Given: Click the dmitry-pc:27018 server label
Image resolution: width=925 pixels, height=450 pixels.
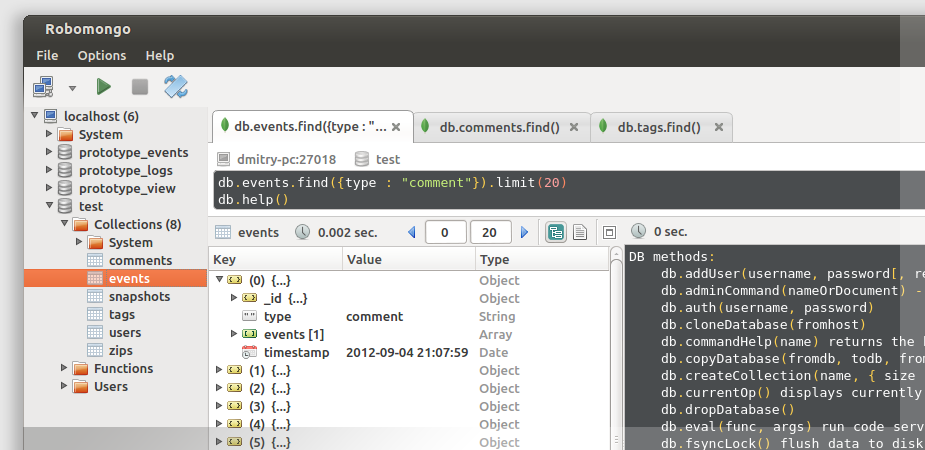Looking at the screenshot, I should pyautogui.click(x=286, y=159).
